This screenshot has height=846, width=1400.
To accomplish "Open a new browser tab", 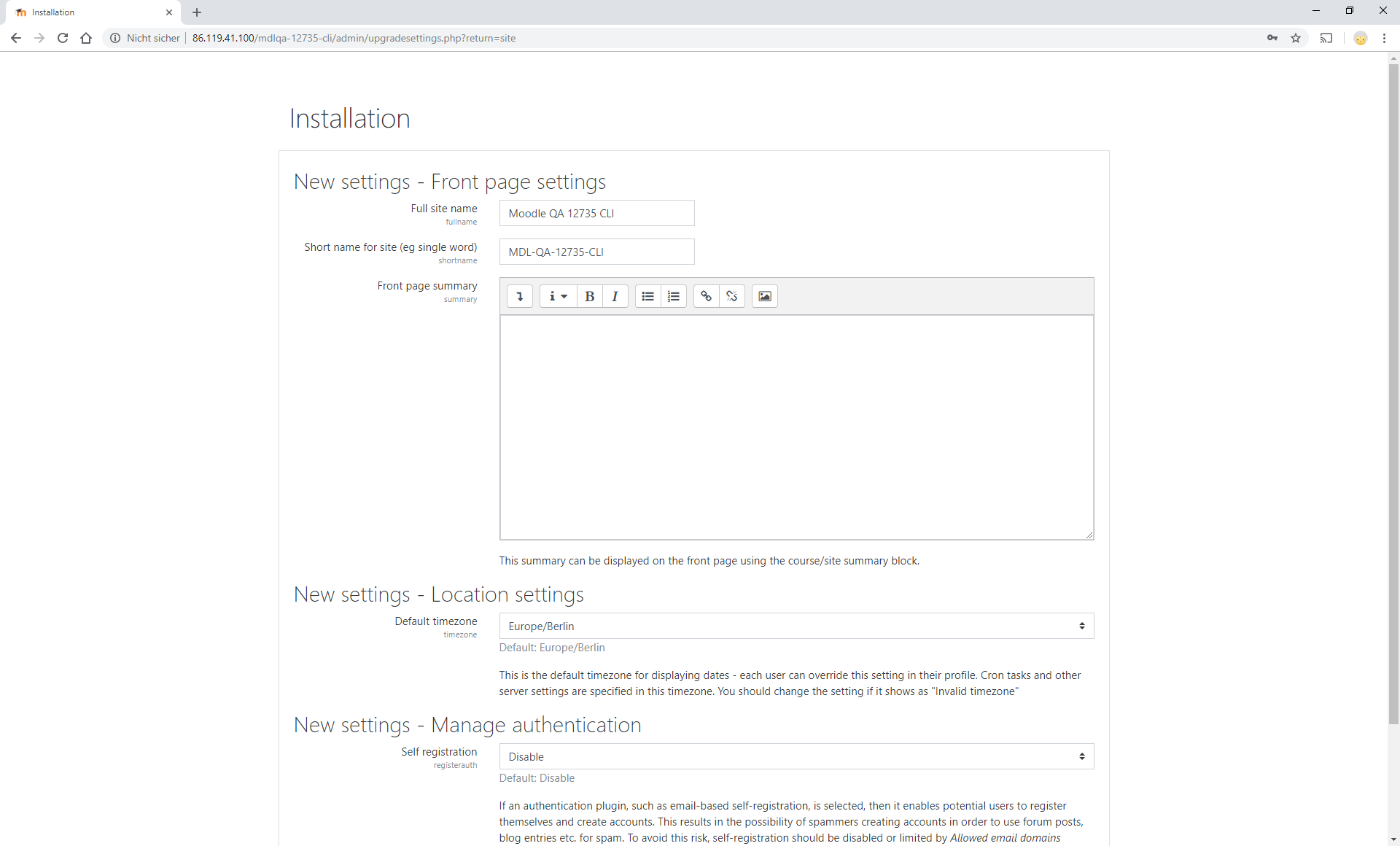I will tap(197, 12).
